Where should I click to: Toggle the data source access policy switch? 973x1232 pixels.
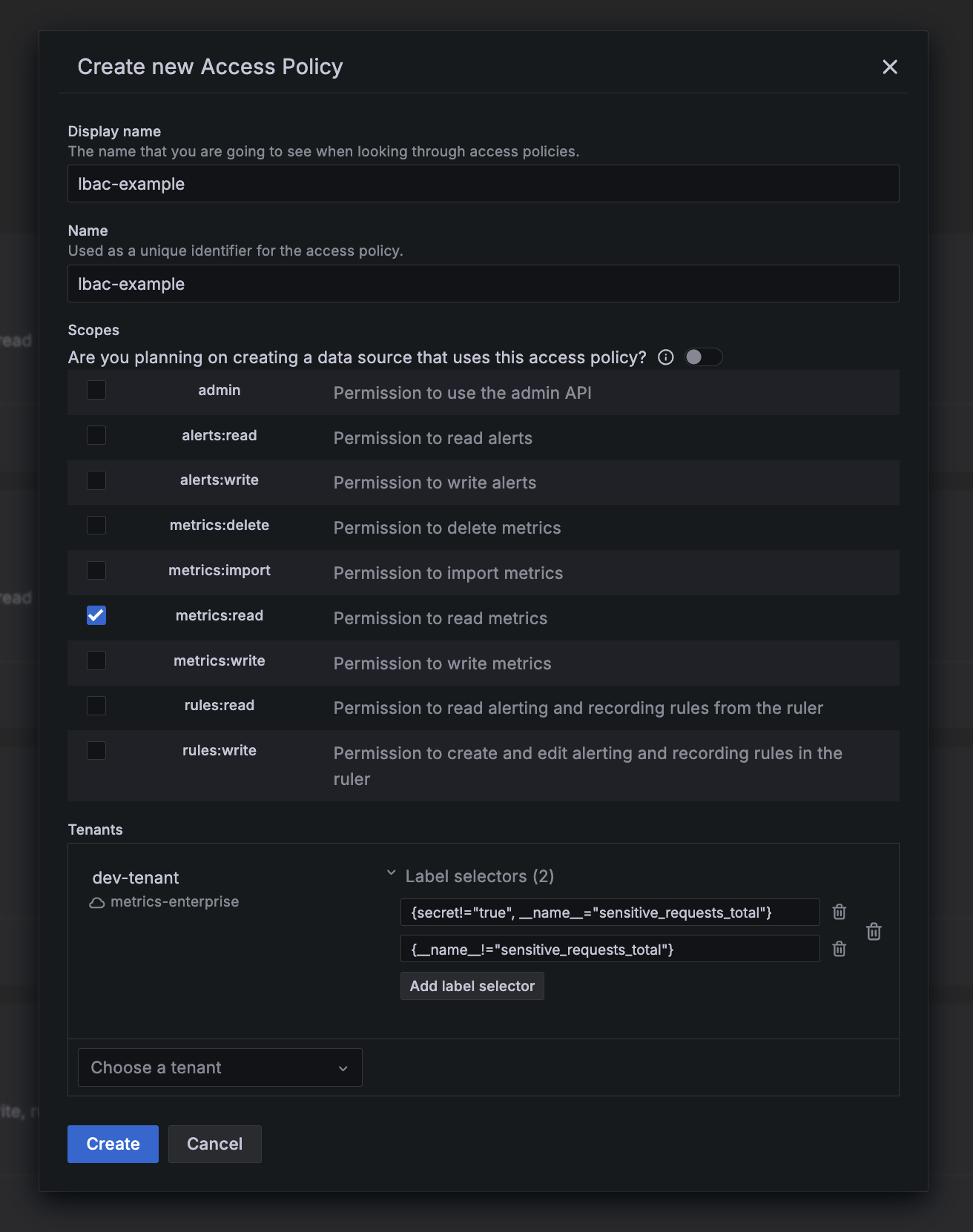[702, 357]
